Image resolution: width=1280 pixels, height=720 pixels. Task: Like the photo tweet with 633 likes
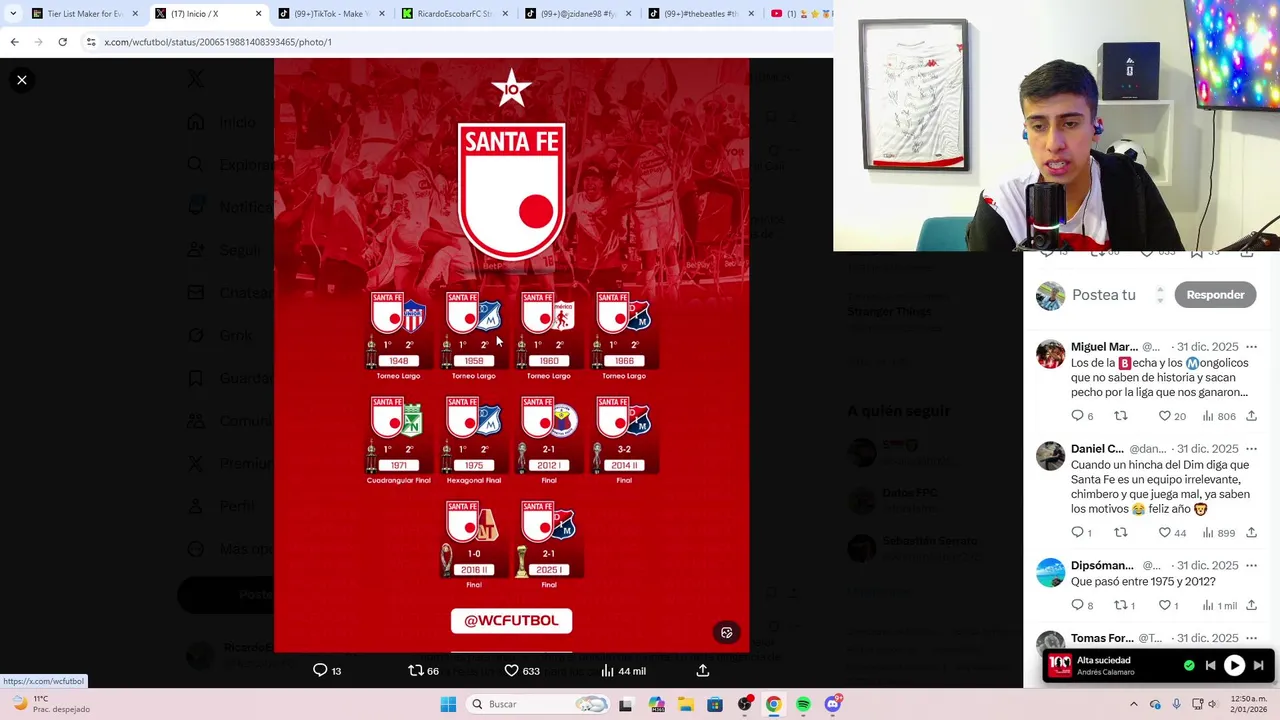pos(521,671)
